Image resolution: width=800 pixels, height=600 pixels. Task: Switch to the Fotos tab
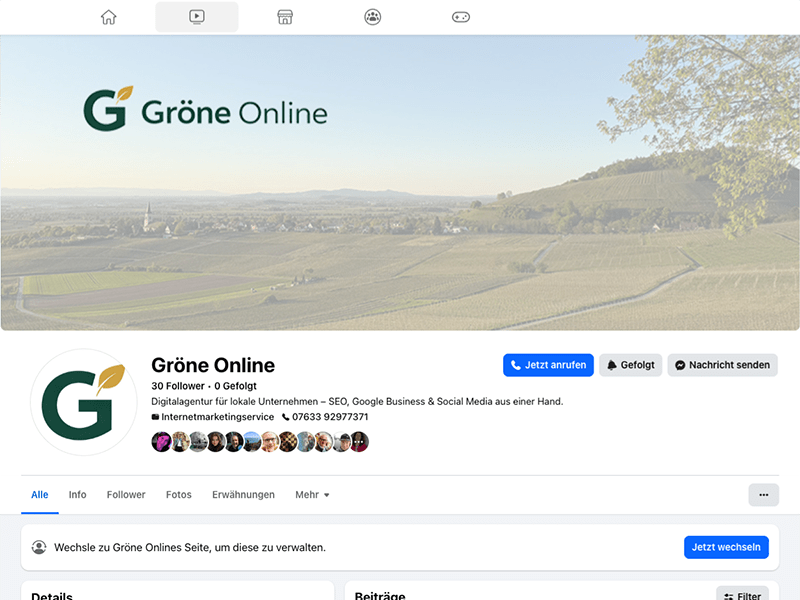(179, 495)
